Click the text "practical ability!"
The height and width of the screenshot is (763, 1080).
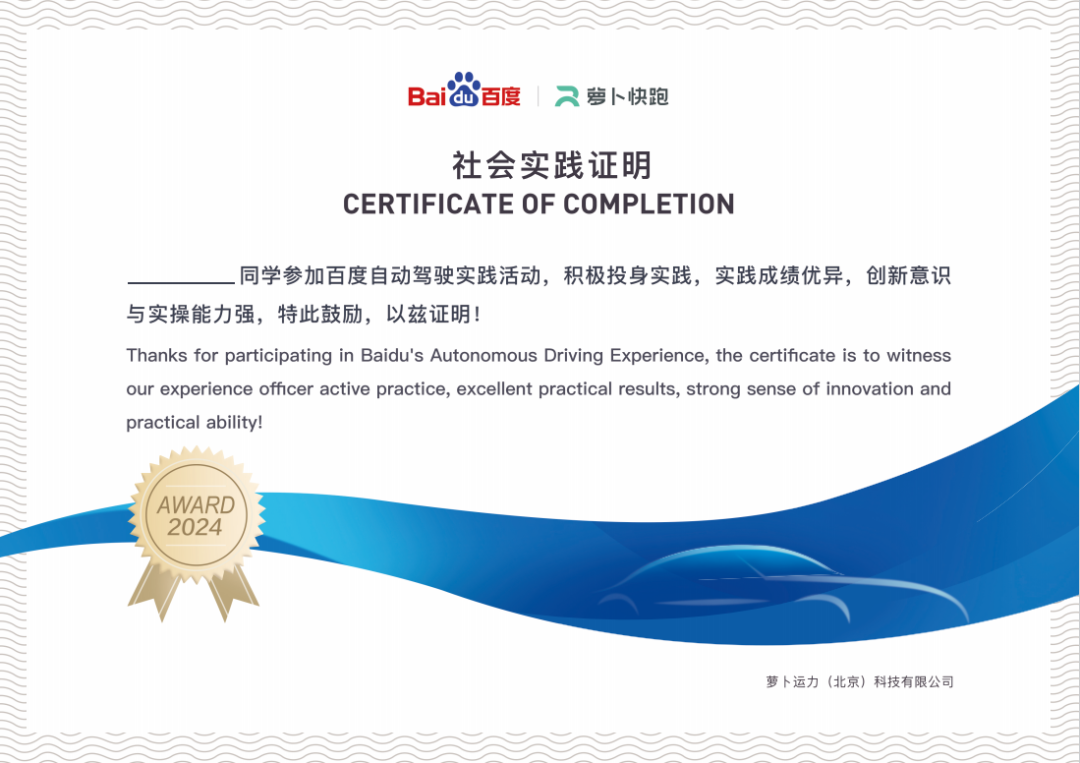click(194, 422)
